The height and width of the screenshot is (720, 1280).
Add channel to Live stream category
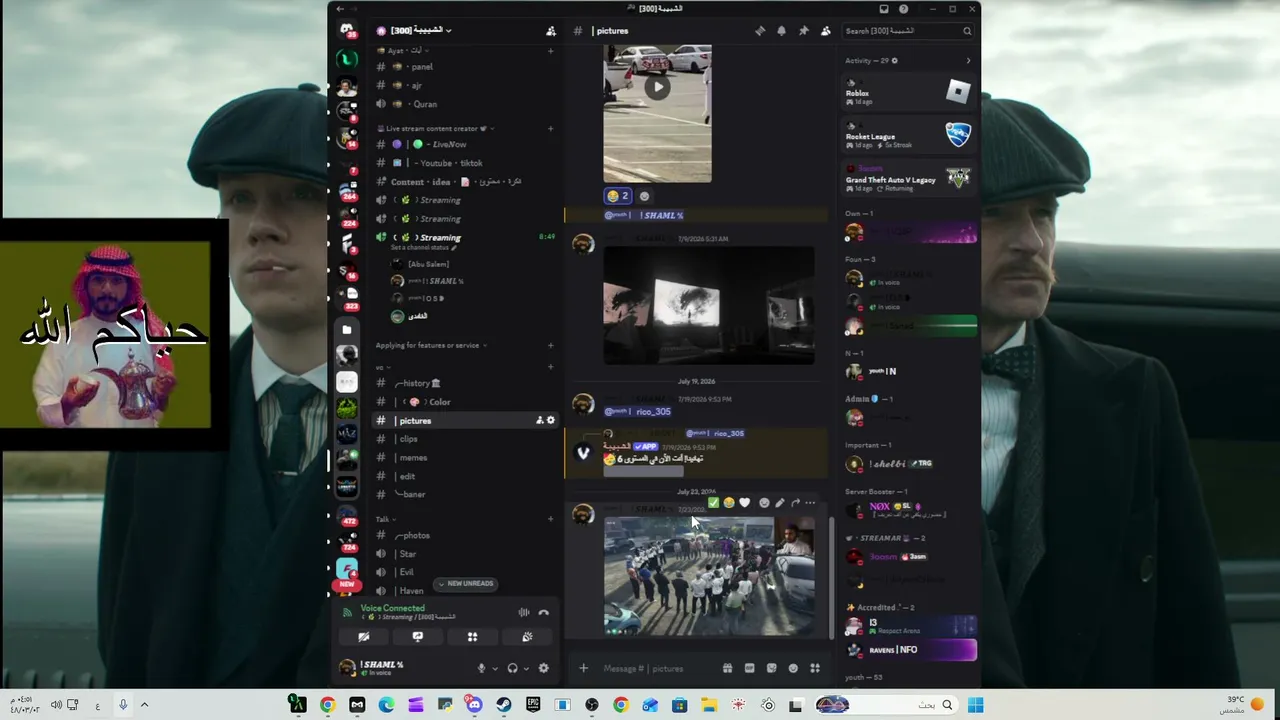click(550, 128)
